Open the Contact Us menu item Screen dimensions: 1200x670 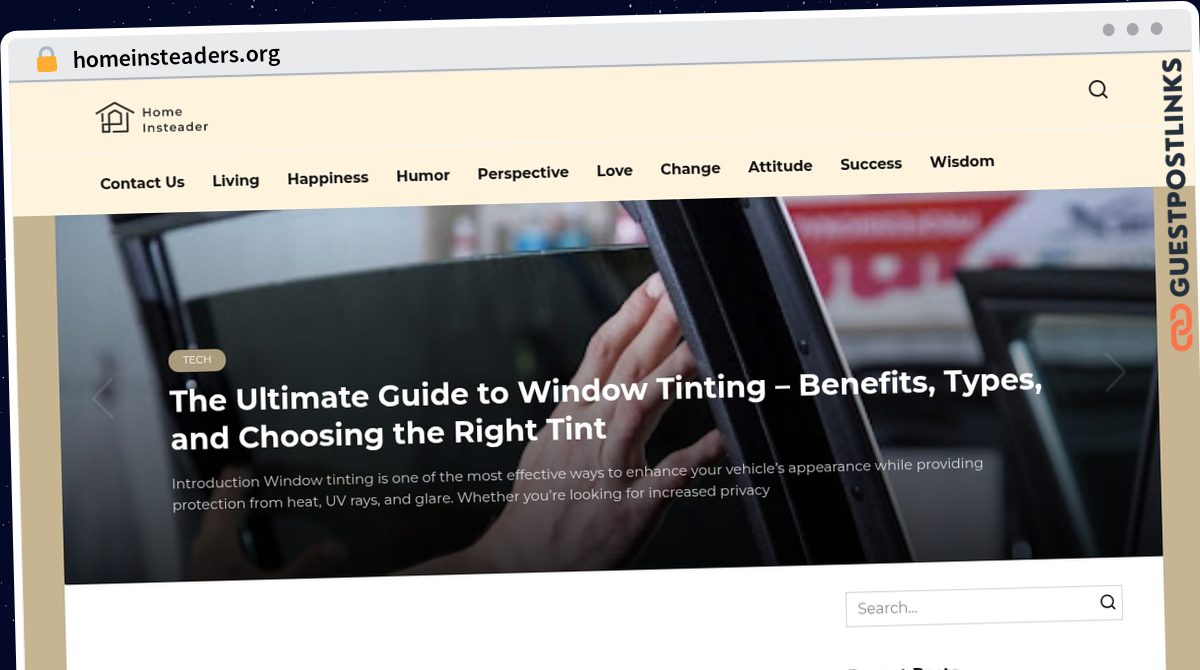coord(142,183)
